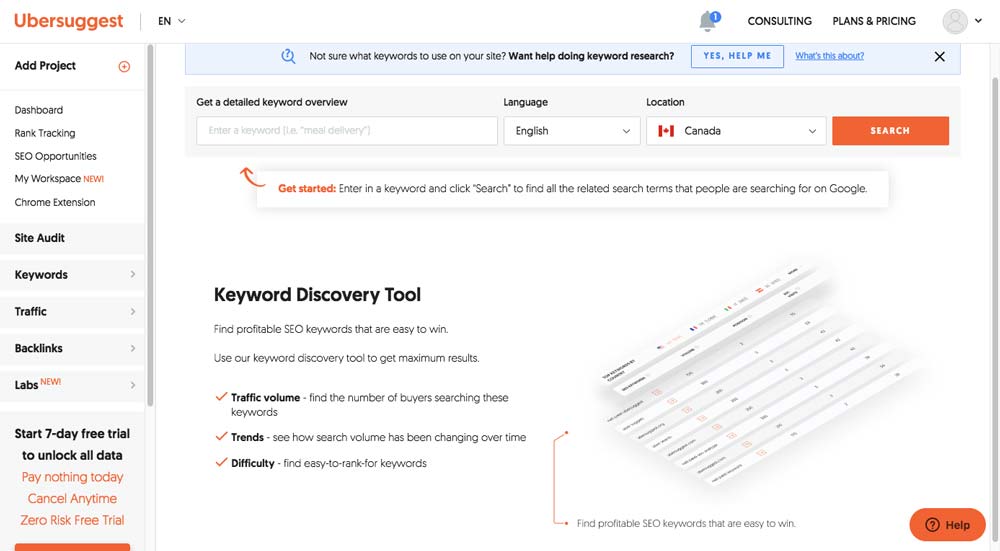Screen dimensions: 1000x551
Task: Click the Traffic volume bullet text
Action: (x=370, y=404)
